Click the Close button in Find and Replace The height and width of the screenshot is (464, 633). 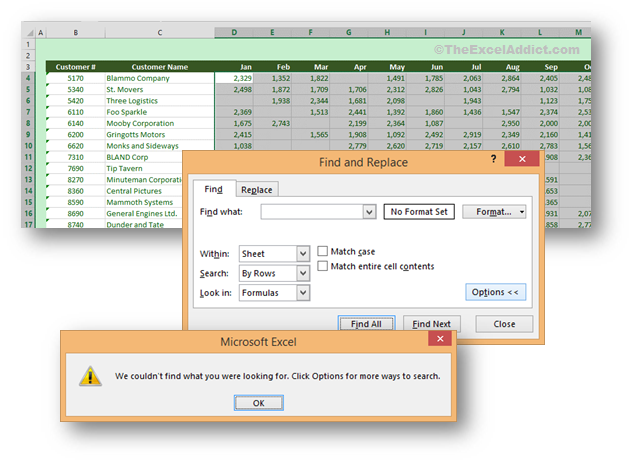(504, 324)
